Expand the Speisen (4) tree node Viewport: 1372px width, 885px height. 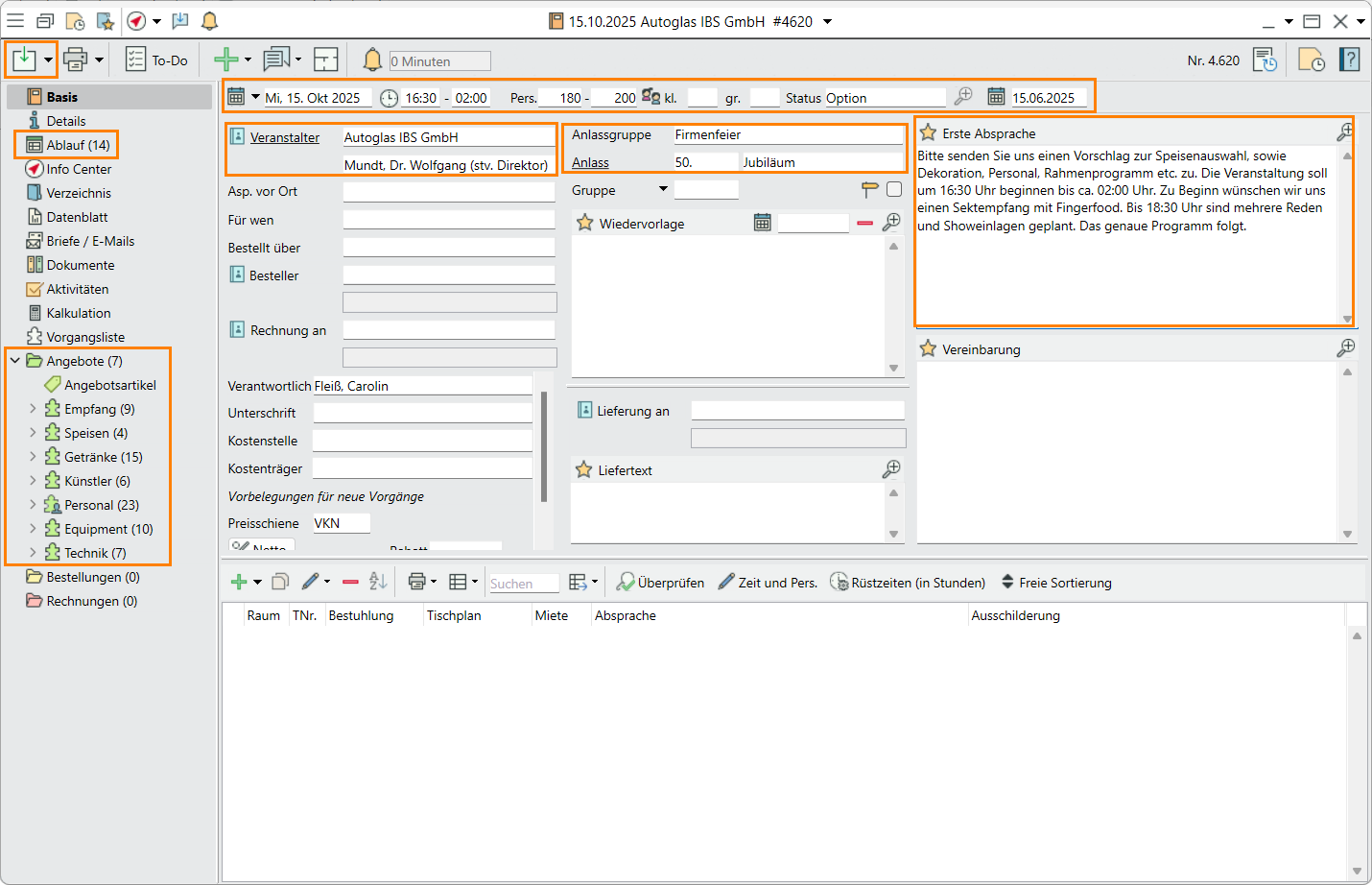[x=33, y=433]
